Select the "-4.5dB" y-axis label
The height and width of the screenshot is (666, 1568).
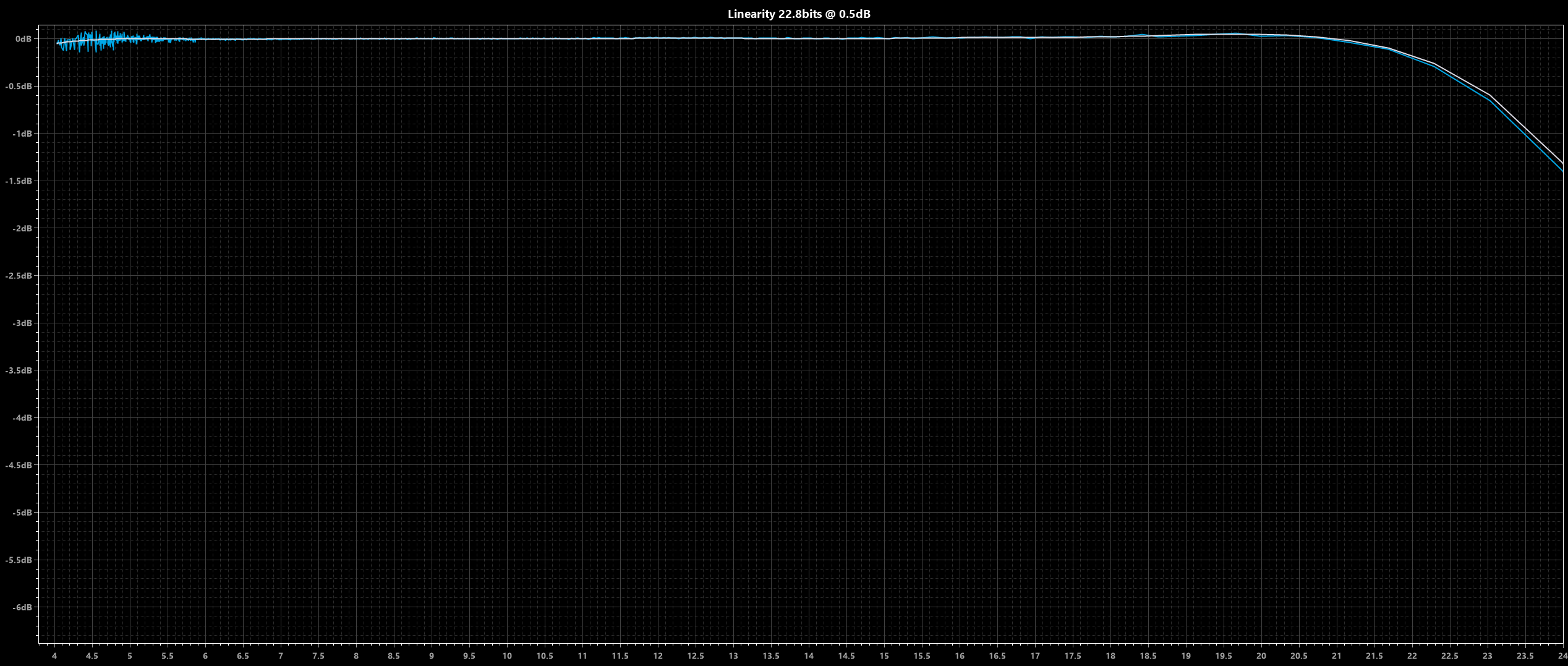point(19,465)
